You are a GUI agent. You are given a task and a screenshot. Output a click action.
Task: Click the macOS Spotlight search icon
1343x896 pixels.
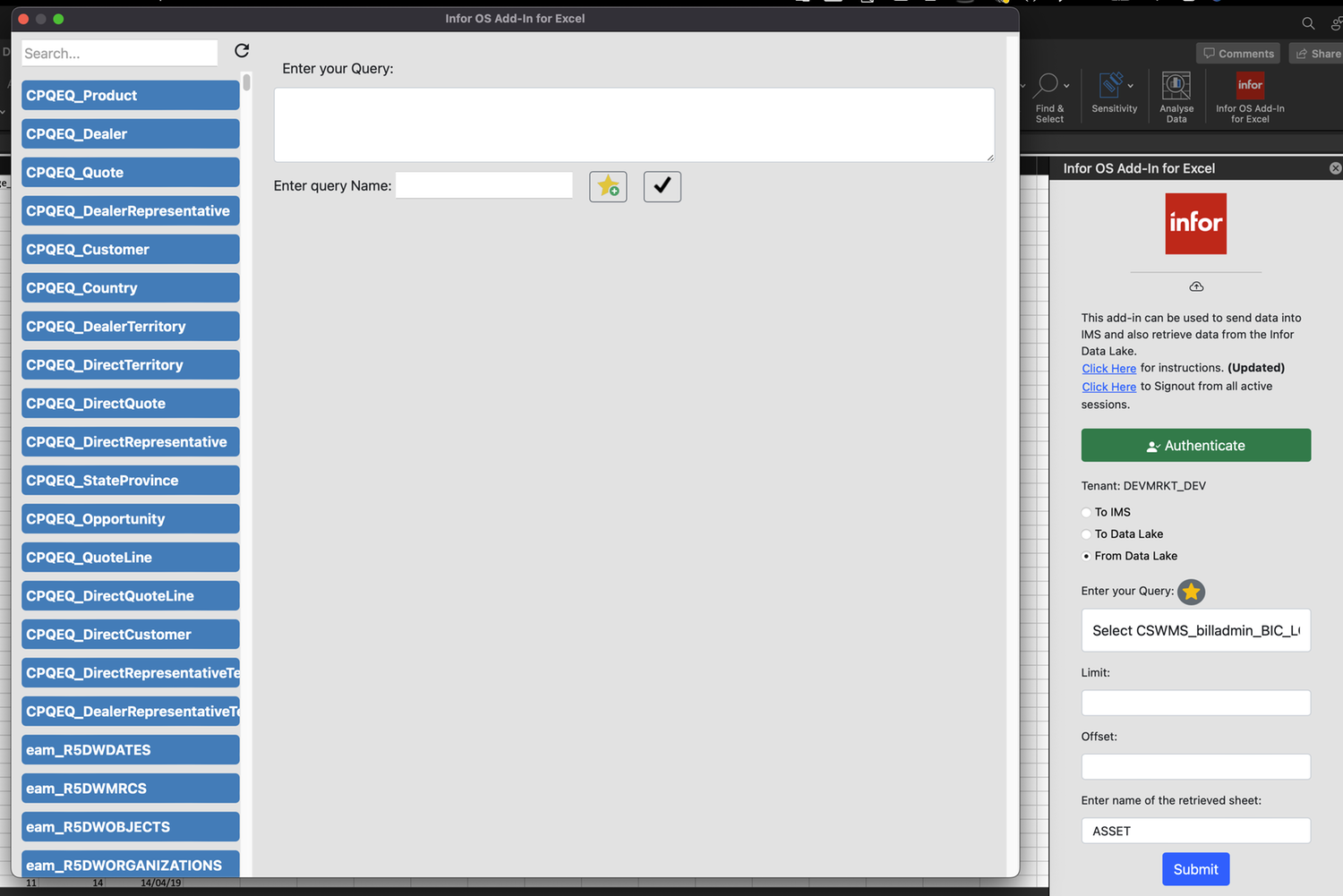pyautogui.click(x=1308, y=23)
